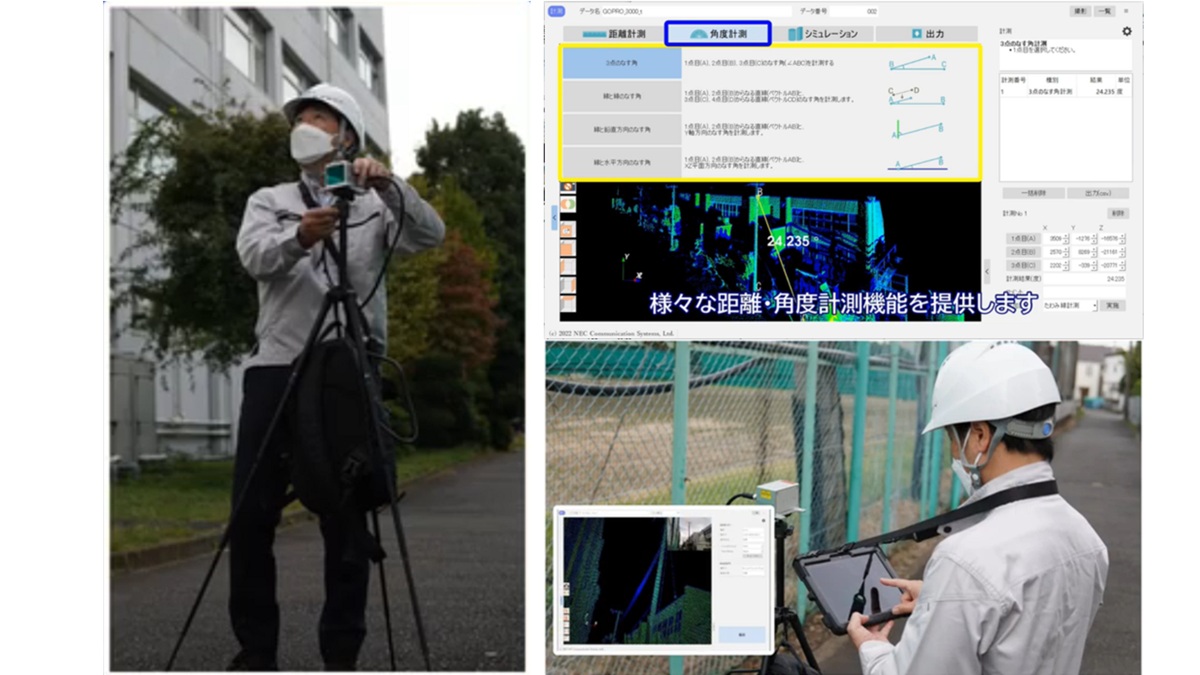
Task: Click the blue 計測 logo icon
Action: 557,11
